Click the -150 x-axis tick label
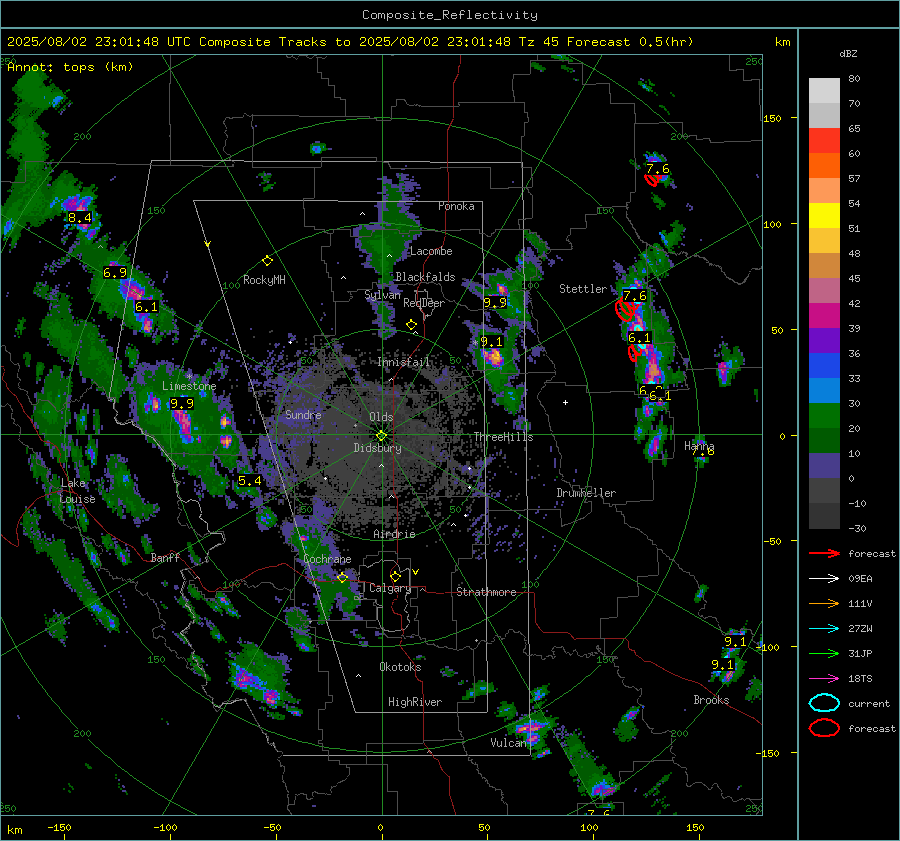This screenshot has width=900, height=841. 59,828
